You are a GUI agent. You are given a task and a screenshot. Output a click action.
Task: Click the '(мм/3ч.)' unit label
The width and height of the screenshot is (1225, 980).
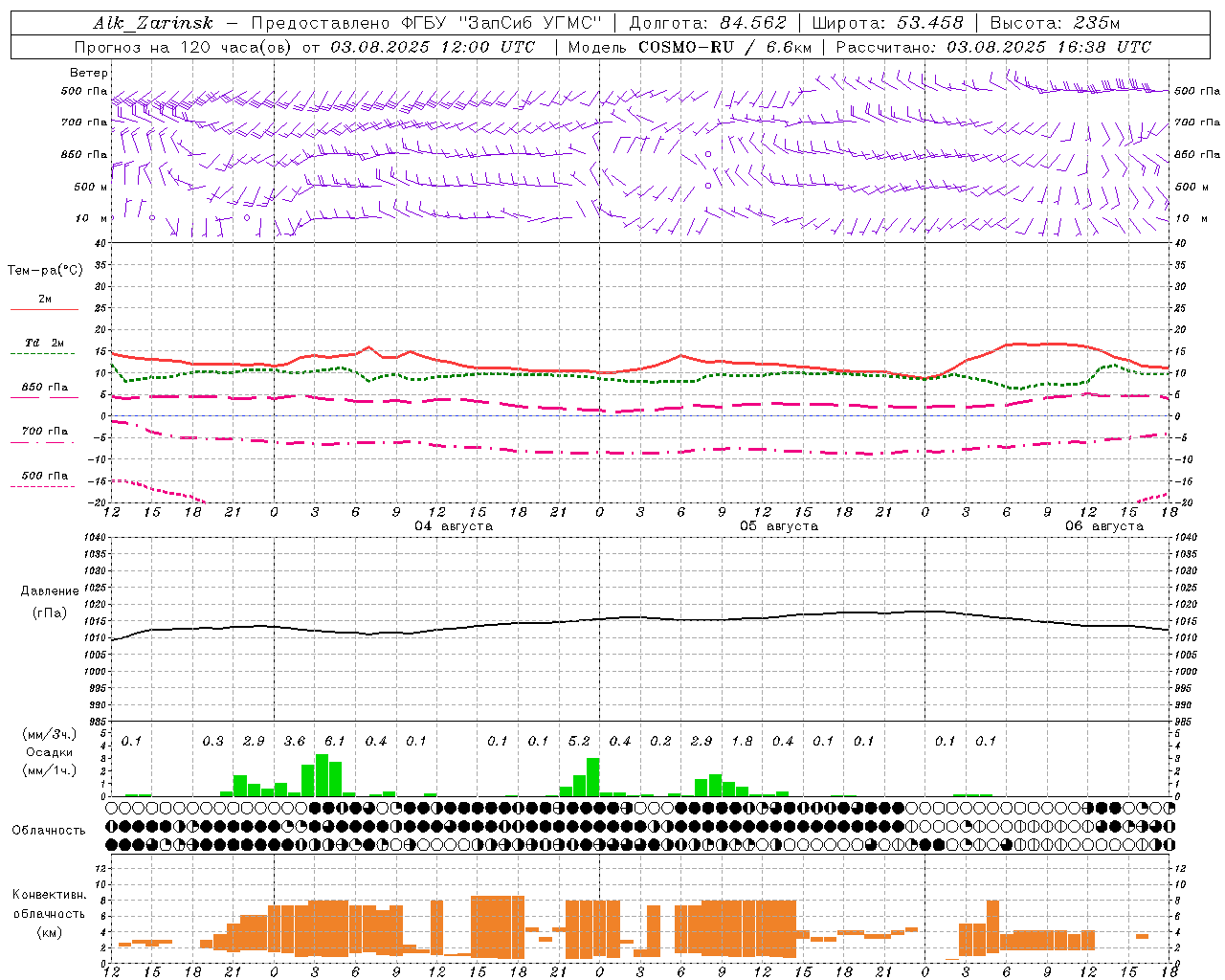pos(50,734)
